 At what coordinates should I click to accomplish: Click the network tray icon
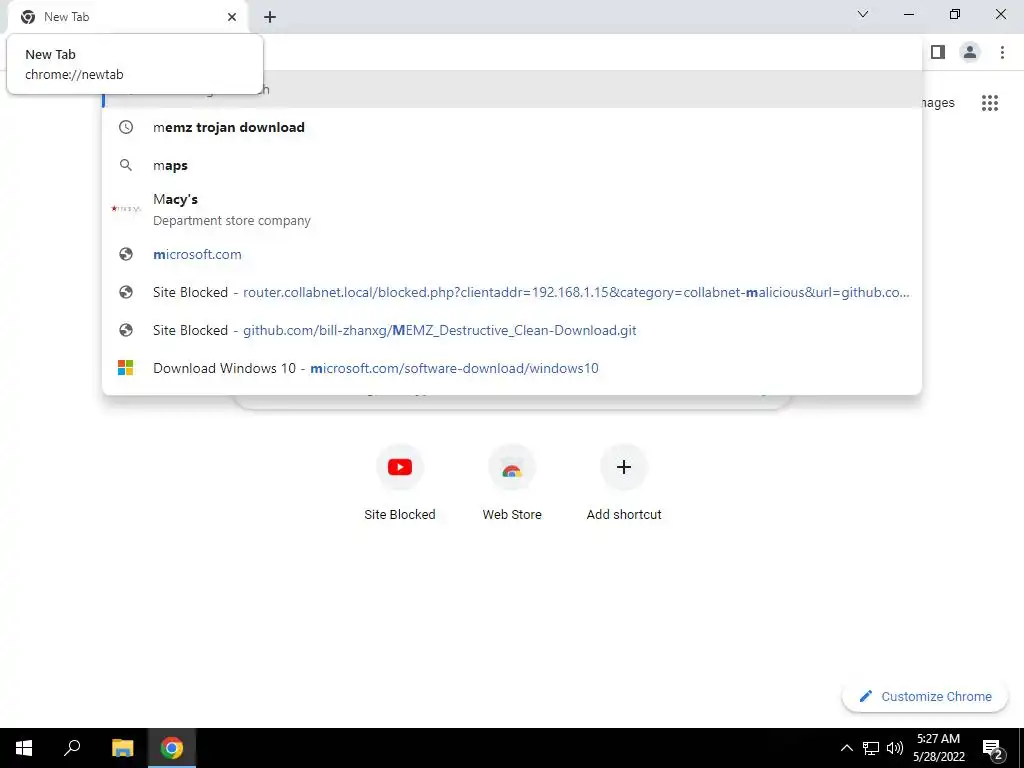pyautogui.click(x=871, y=748)
